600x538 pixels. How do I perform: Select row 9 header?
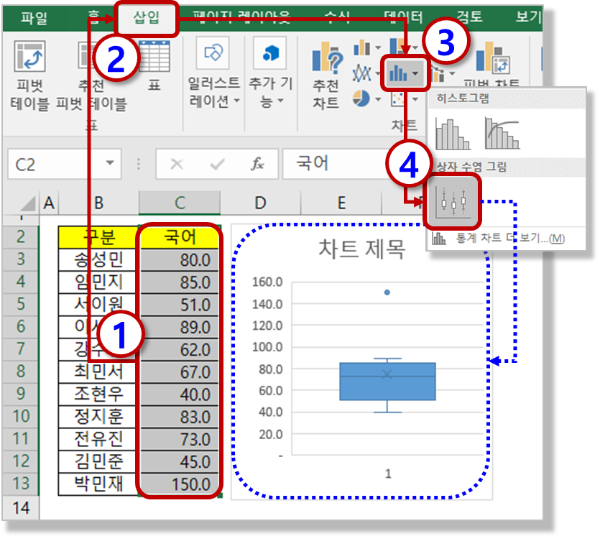point(21,394)
